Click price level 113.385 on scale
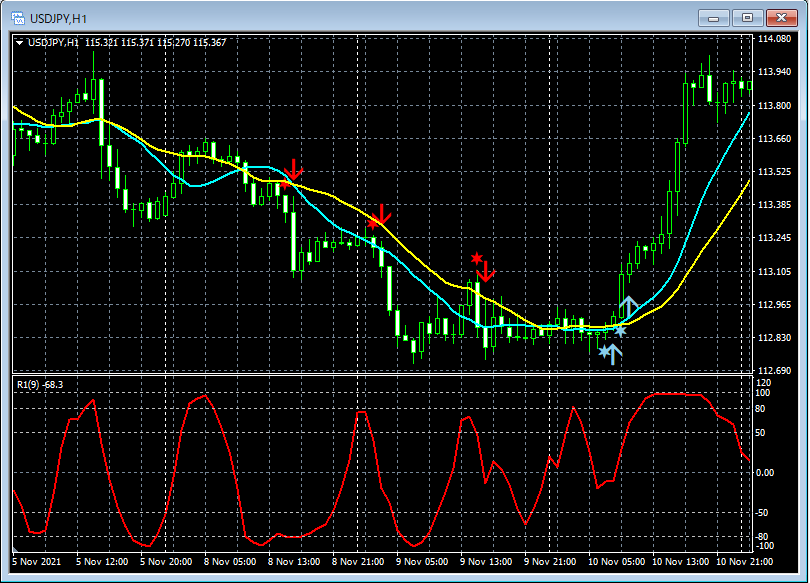The width and height of the screenshot is (810, 583). pyautogui.click(x=774, y=205)
